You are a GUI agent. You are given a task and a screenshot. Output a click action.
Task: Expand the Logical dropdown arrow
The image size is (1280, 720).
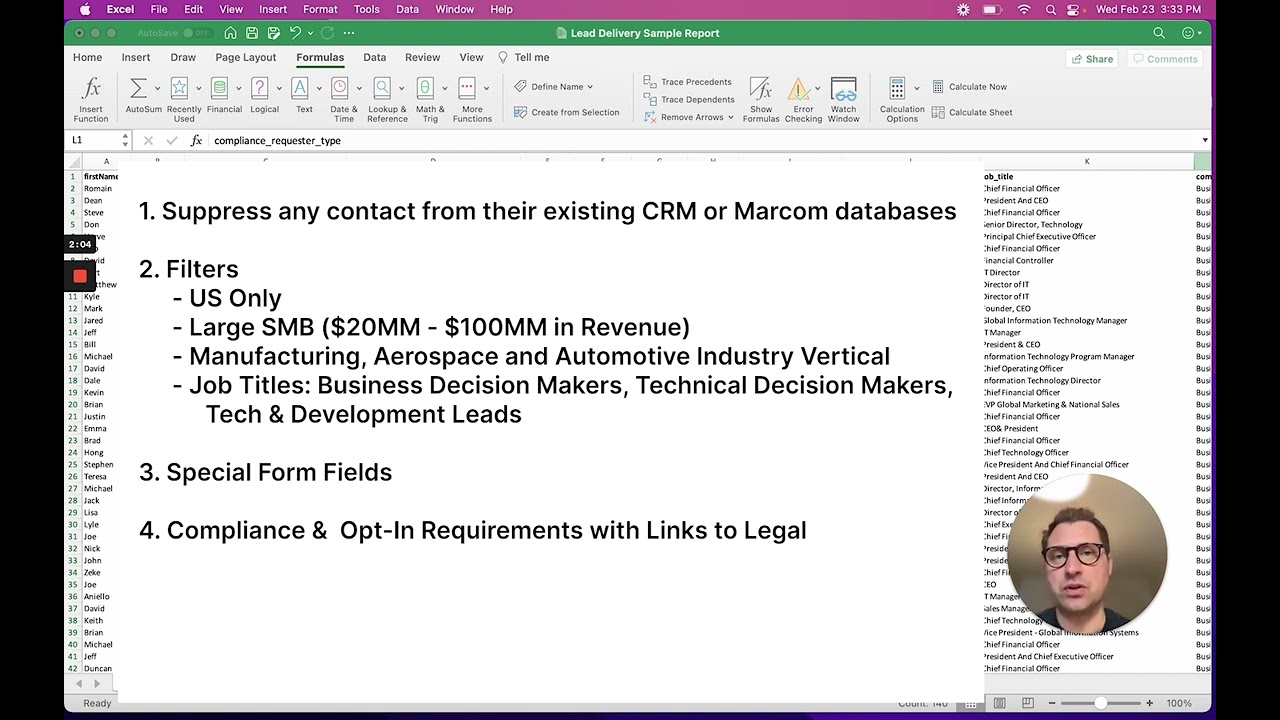click(278, 88)
